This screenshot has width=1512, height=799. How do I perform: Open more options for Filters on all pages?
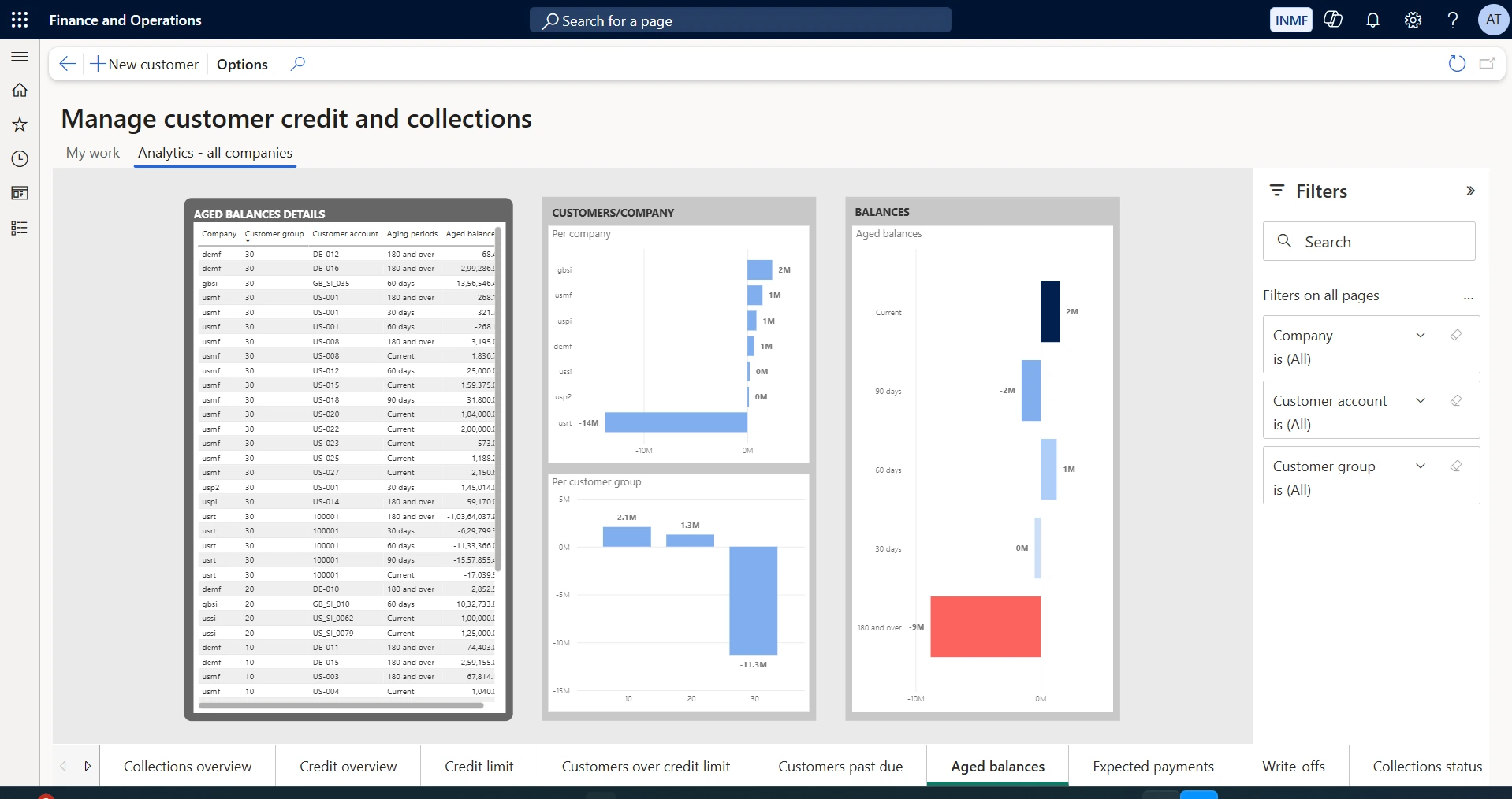(1469, 297)
